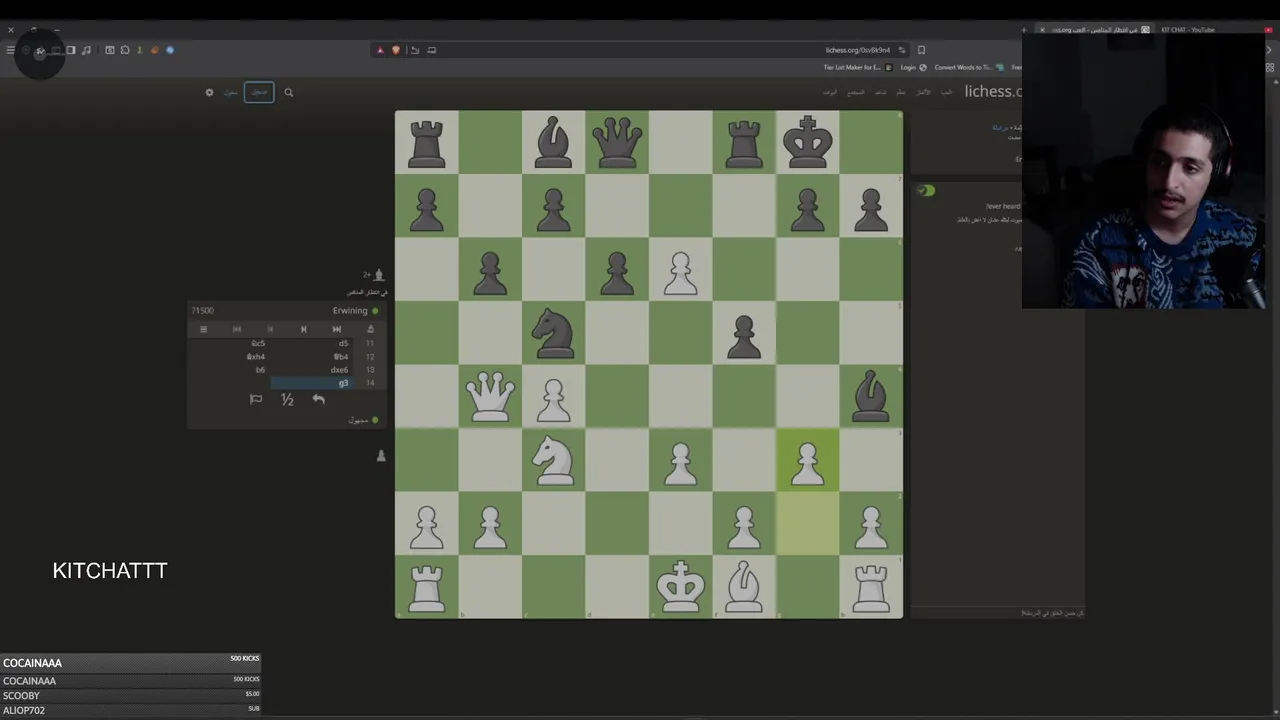1280x720 pixels.
Task: Open Brave Rewards triangle icon
Action: (380, 50)
